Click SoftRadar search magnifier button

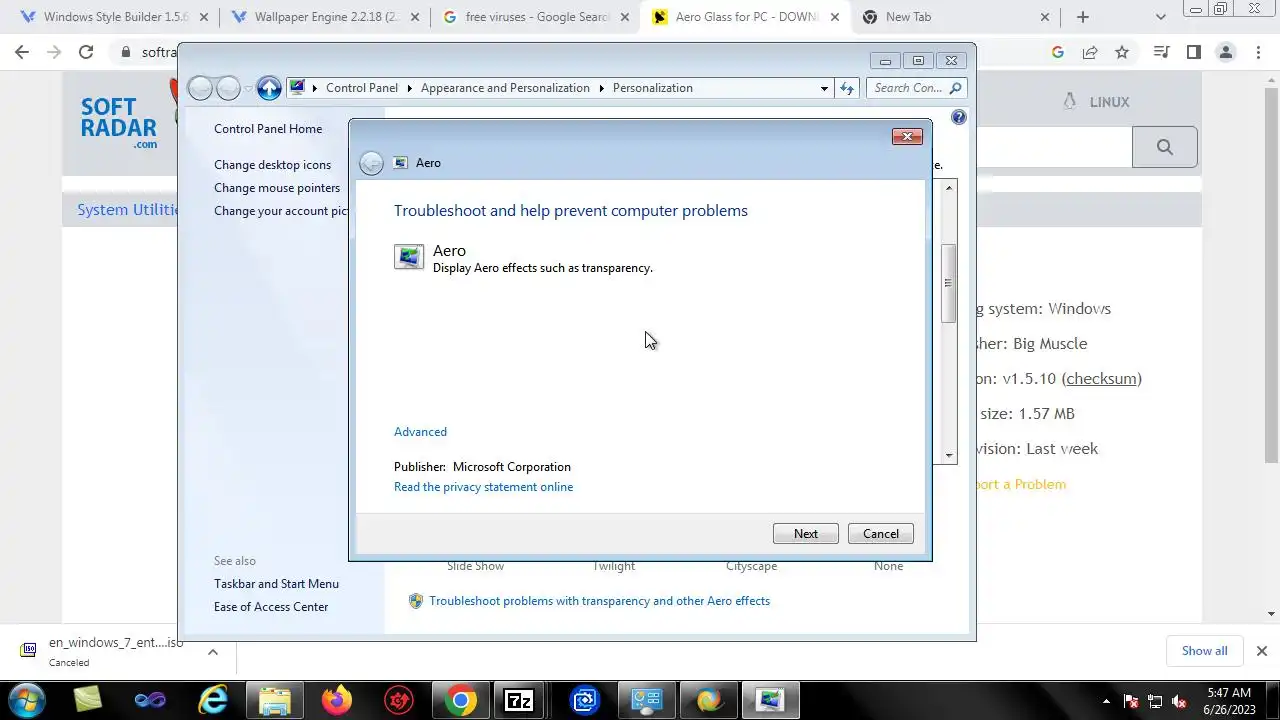[1165, 147]
